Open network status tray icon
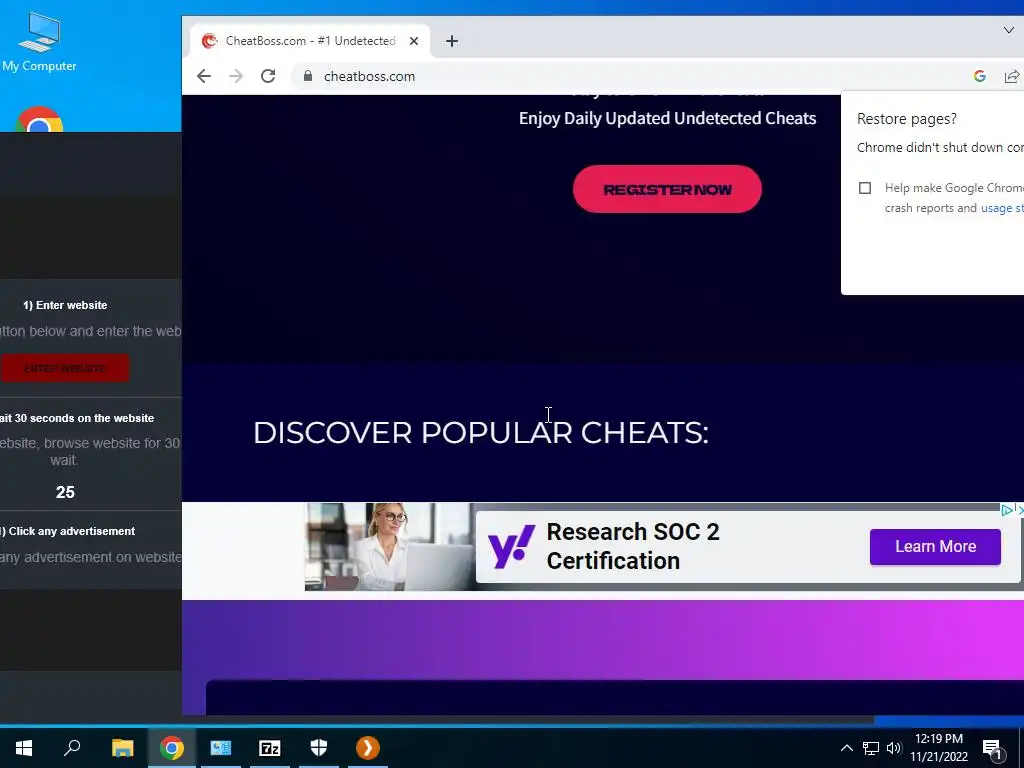This screenshot has width=1024, height=768. click(x=871, y=748)
